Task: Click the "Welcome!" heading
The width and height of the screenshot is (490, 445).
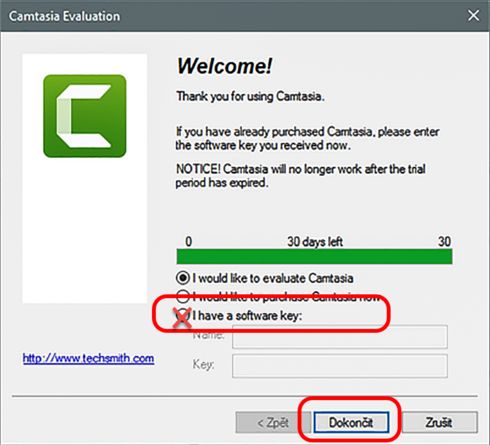Action: 224,66
